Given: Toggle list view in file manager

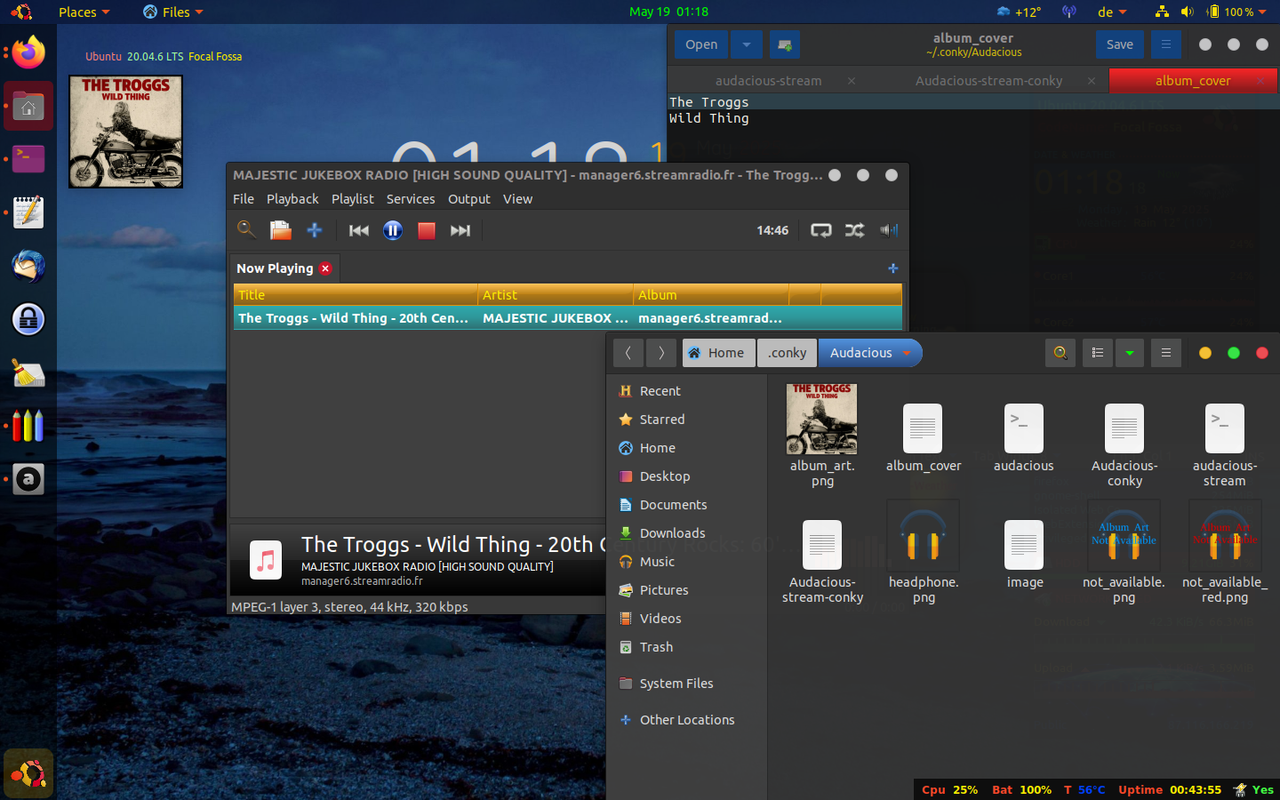Looking at the screenshot, I should (x=1097, y=353).
